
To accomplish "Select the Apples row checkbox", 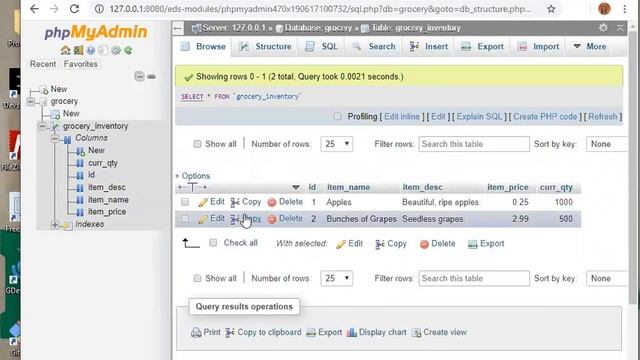I will coord(185,202).
